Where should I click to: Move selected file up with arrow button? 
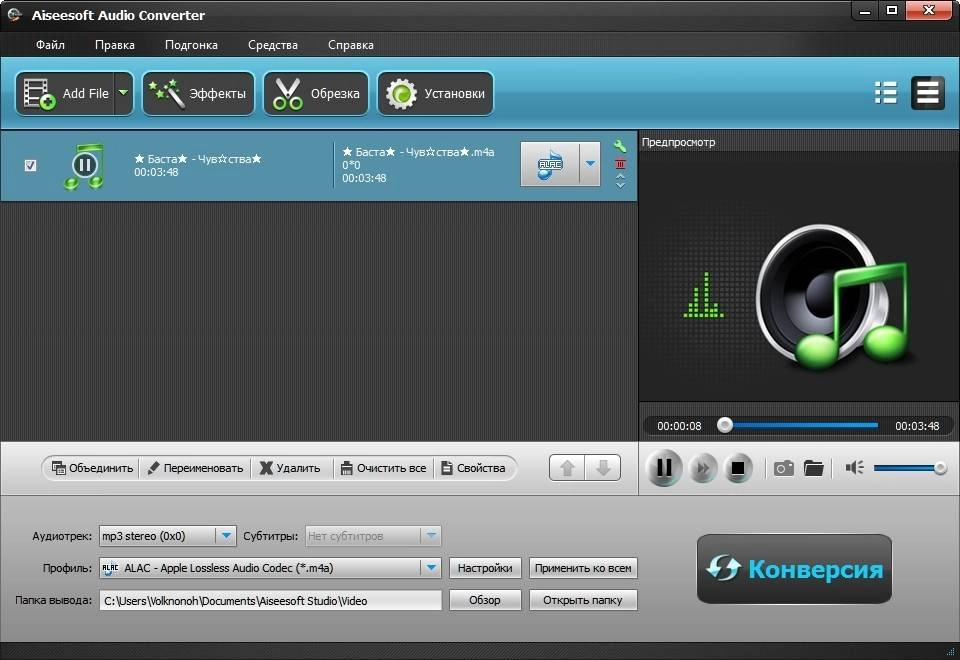coord(567,468)
